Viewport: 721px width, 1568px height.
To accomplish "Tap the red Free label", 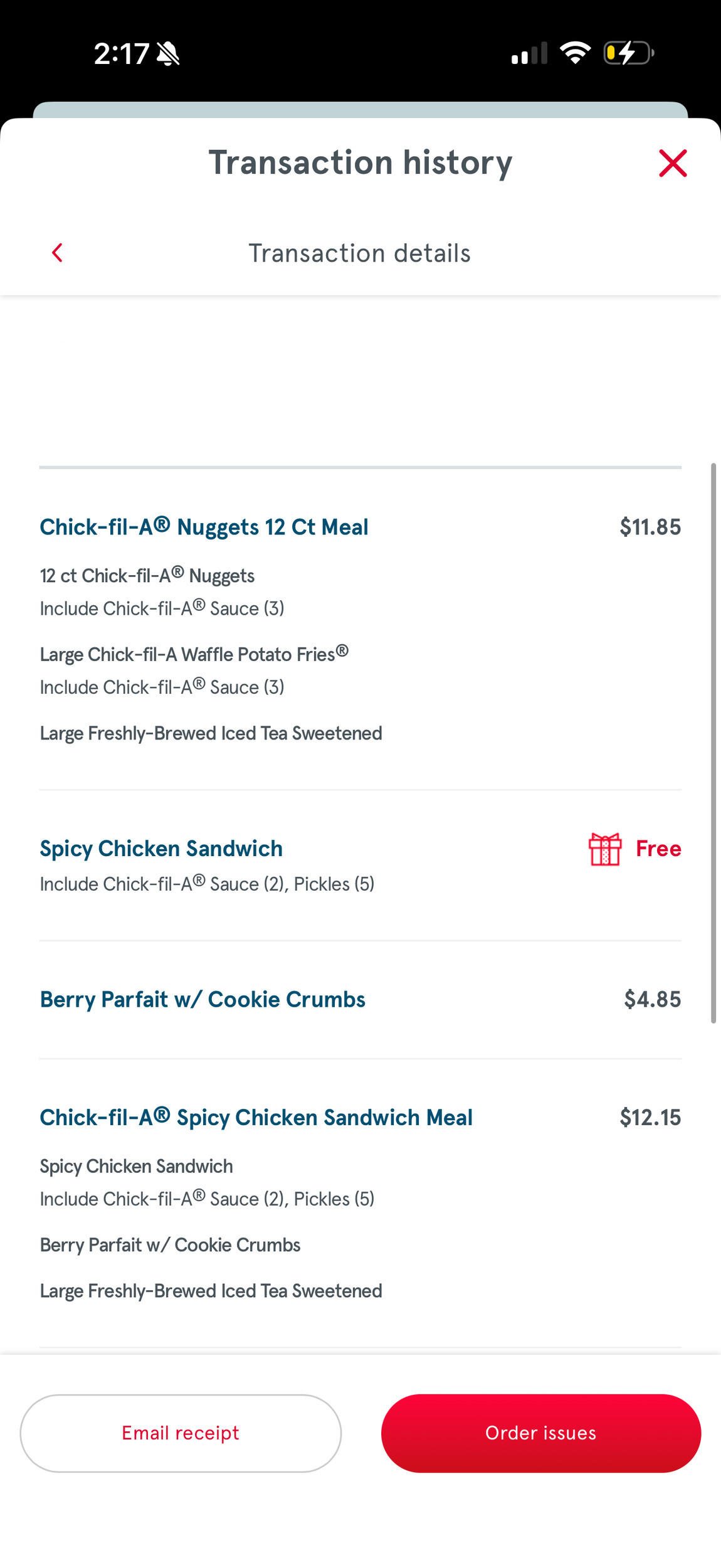I will [x=658, y=849].
